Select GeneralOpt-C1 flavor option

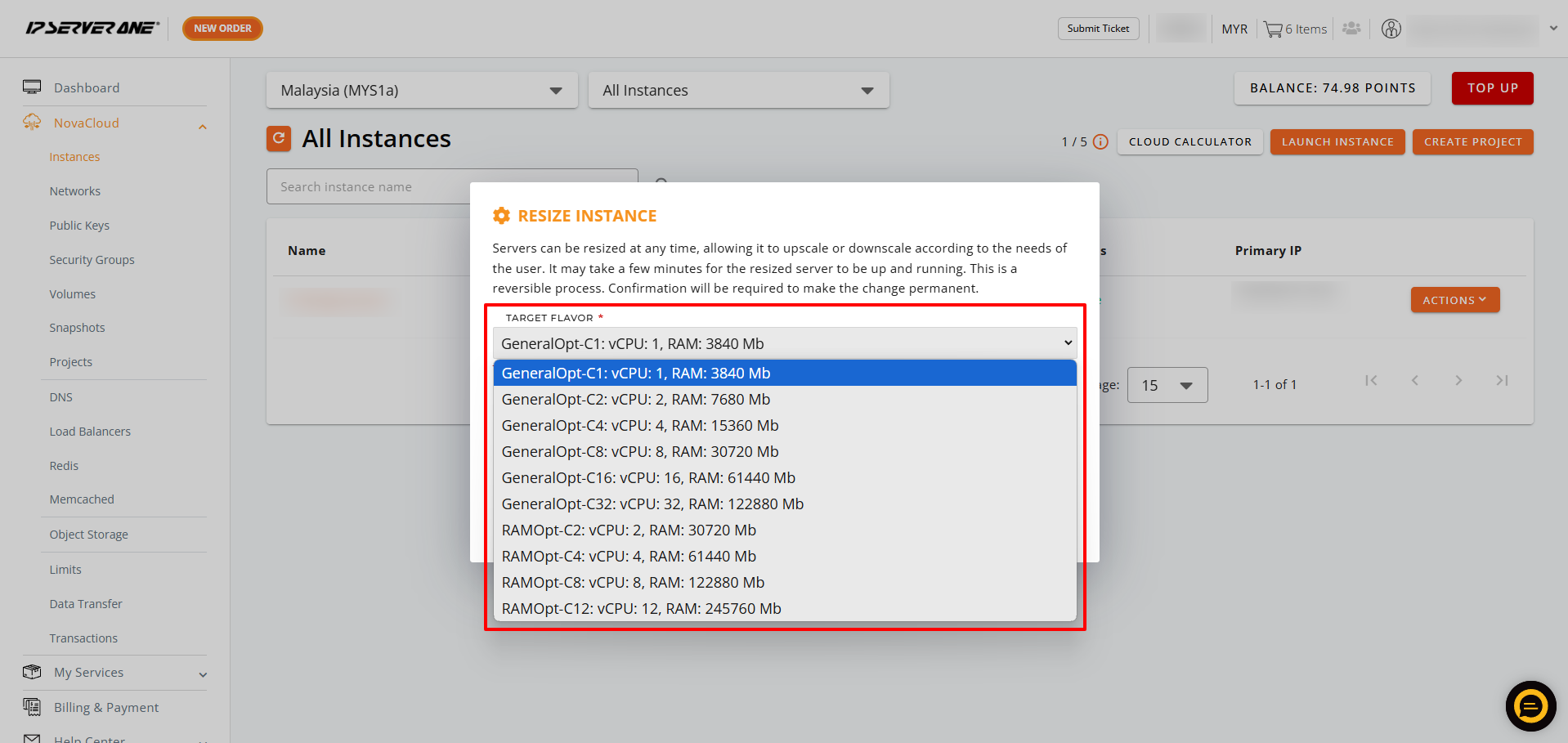[x=785, y=373]
